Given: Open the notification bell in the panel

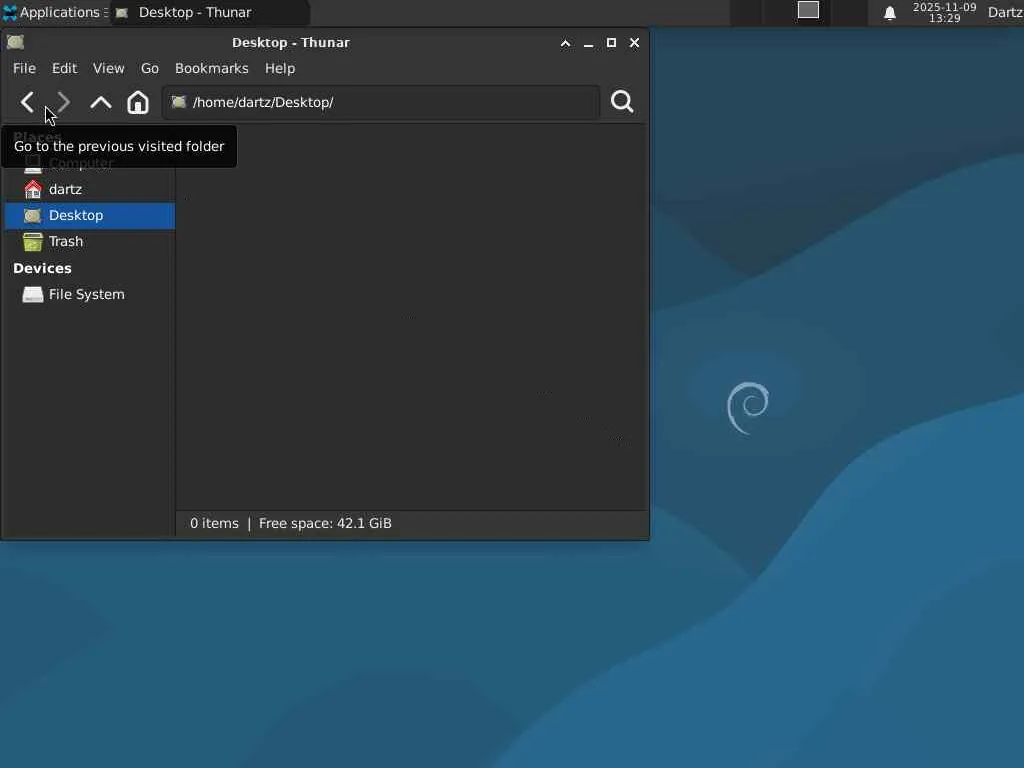Looking at the screenshot, I should pyautogui.click(x=889, y=13).
